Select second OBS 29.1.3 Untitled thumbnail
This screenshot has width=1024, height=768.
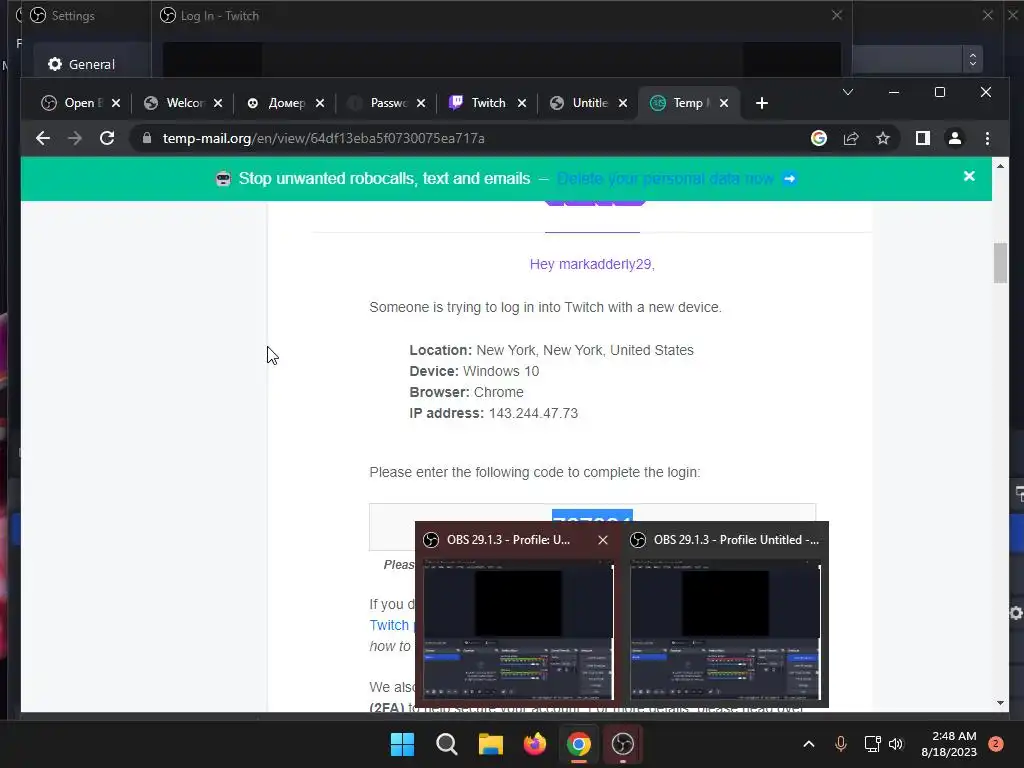[x=725, y=630]
